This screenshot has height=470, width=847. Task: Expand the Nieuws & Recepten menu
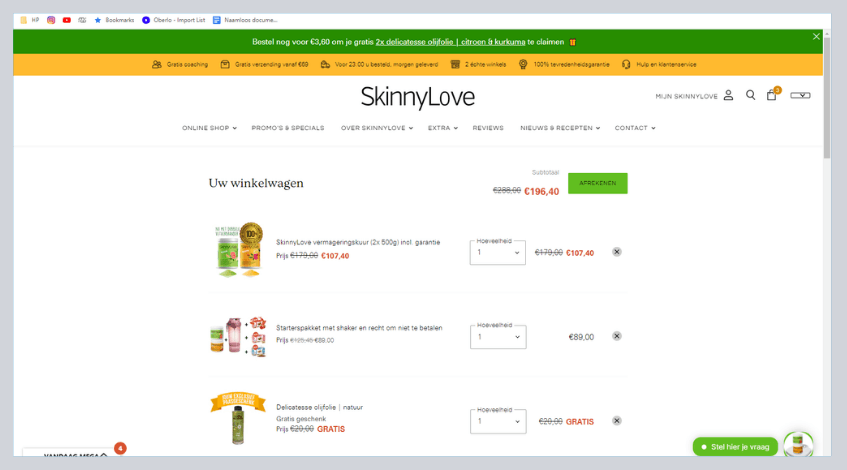click(x=560, y=128)
